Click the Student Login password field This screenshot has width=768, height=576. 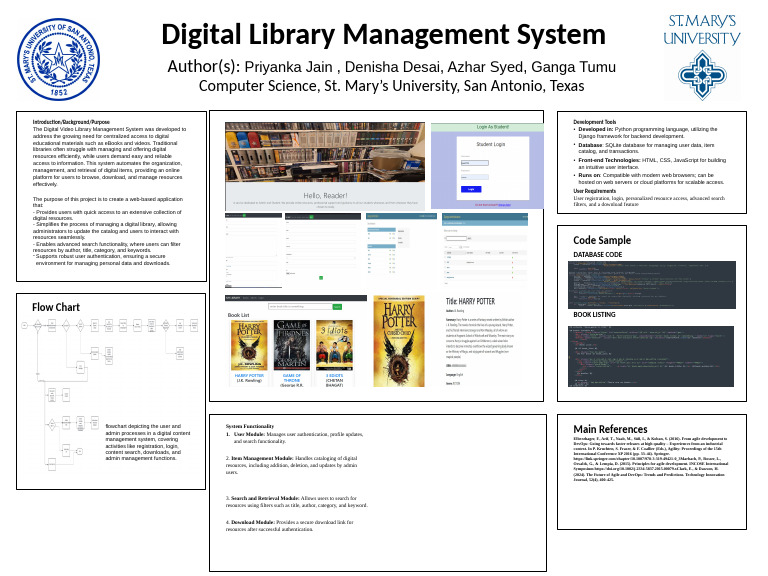tap(475, 177)
